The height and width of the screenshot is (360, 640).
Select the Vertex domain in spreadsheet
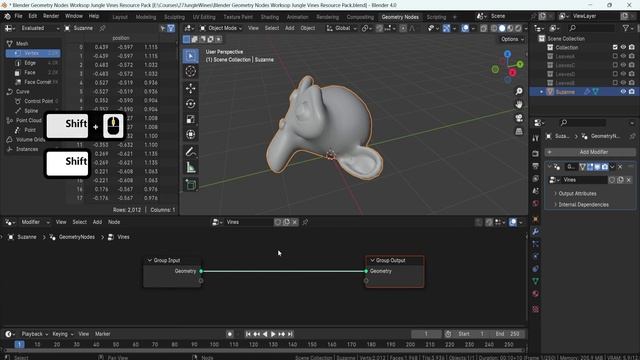click(x=33, y=53)
